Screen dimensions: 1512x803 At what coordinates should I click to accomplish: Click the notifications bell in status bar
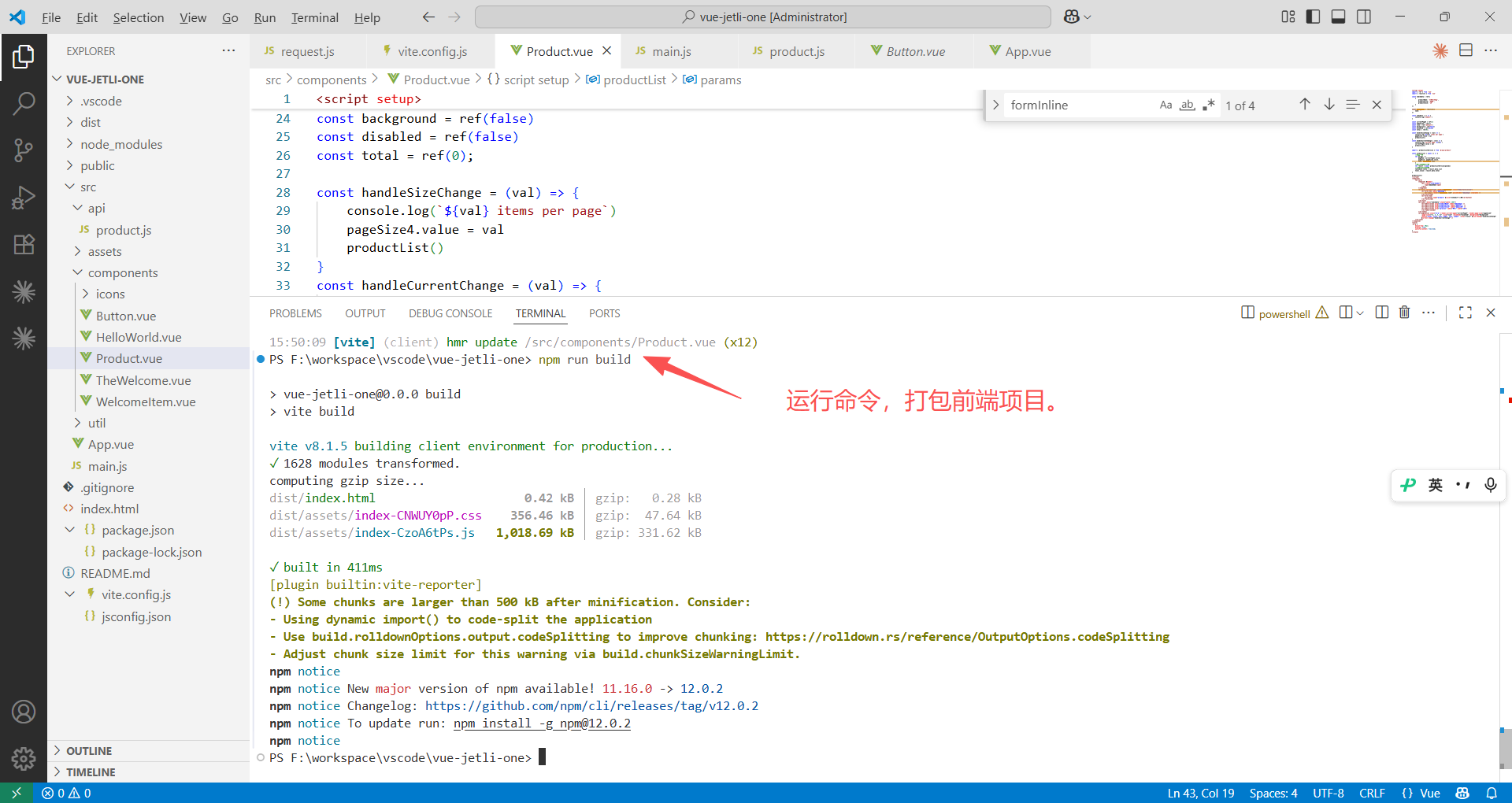(x=1492, y=793)
